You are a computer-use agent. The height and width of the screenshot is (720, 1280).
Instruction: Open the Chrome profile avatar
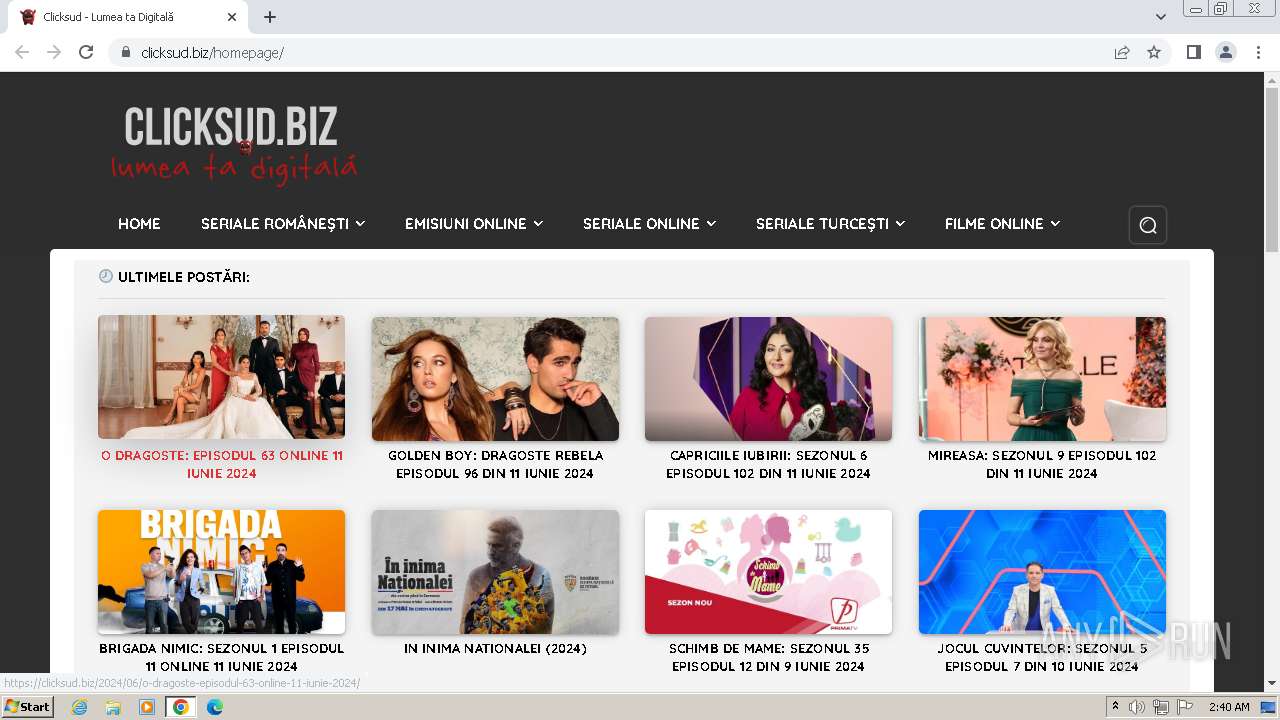click(x=1226, y=52)
